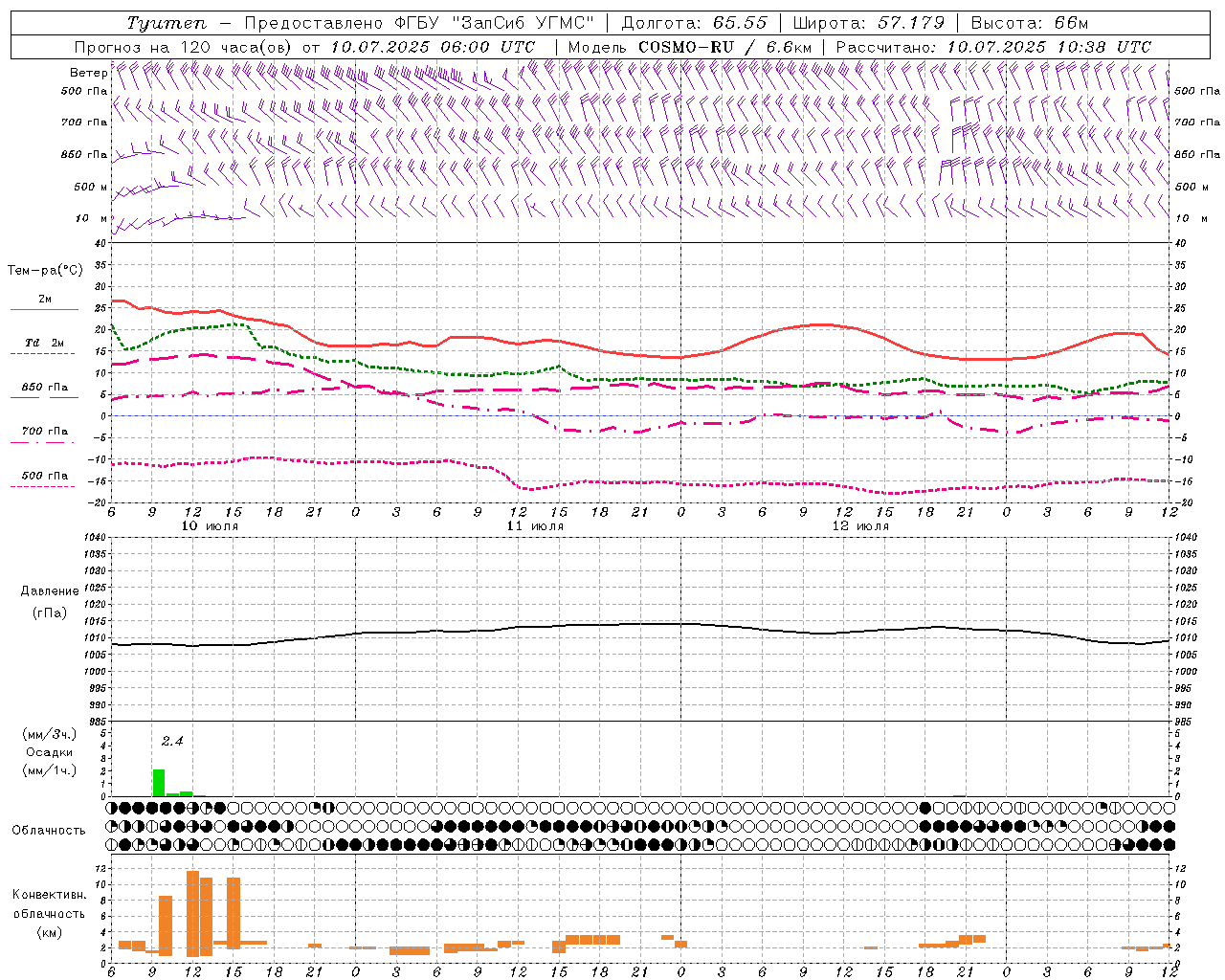
Task: Select the 'Прогноз на 120 часа(ов)' forecast header
Action: pyautogui.click(x=184, y=47)
